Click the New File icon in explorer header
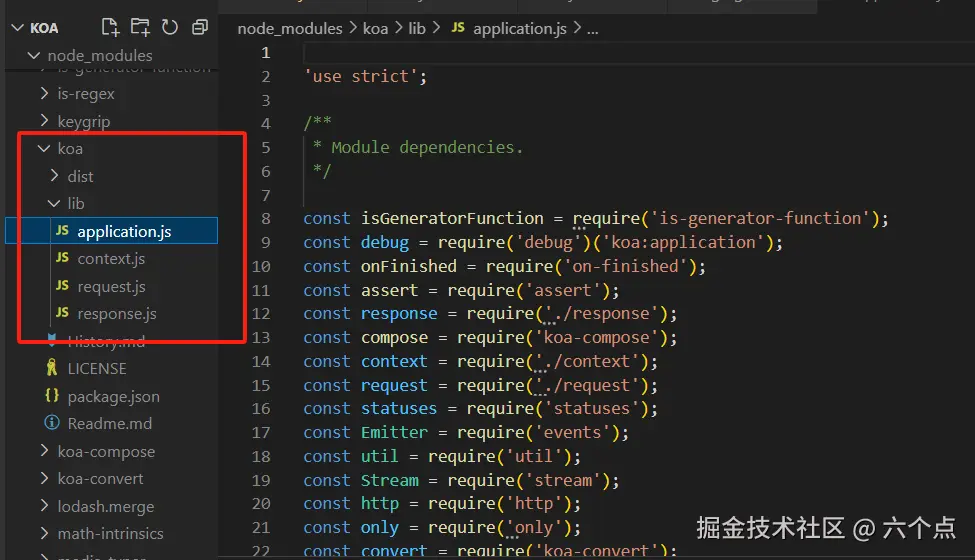The height and width of the screenshot is (560, 975). 110,27
